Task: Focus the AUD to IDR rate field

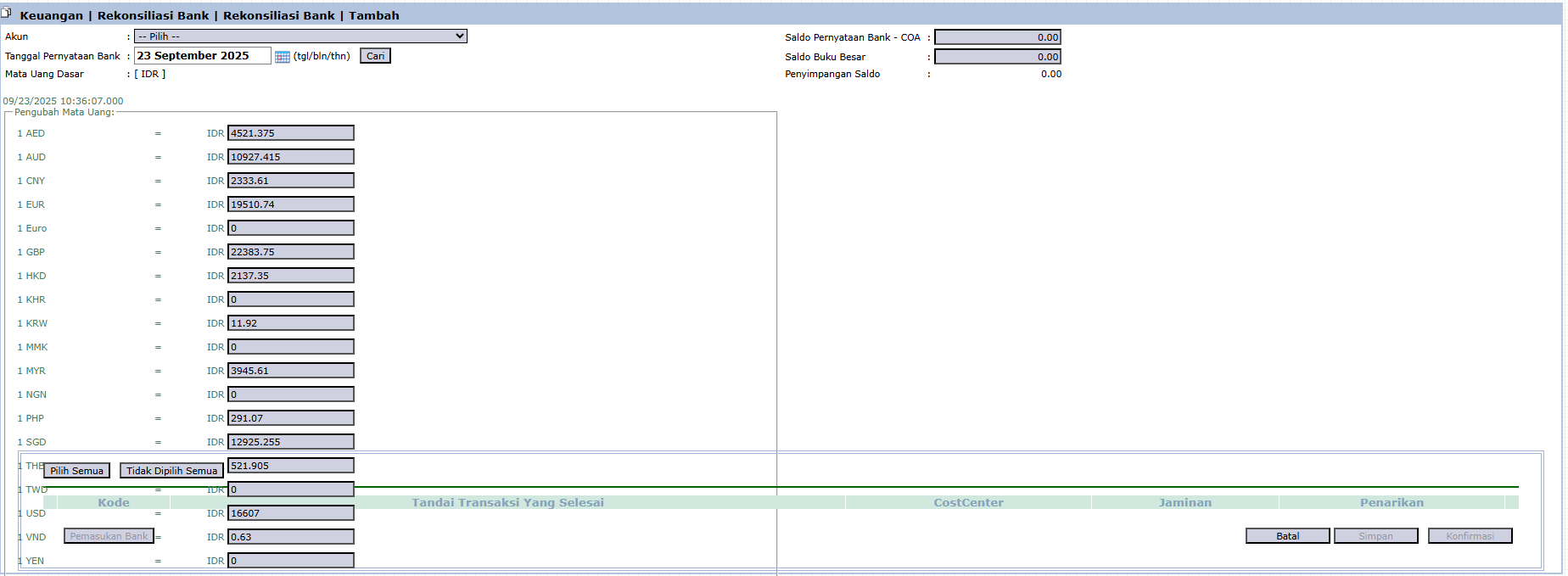Action: pyautogui.click(x=290, y=157)
